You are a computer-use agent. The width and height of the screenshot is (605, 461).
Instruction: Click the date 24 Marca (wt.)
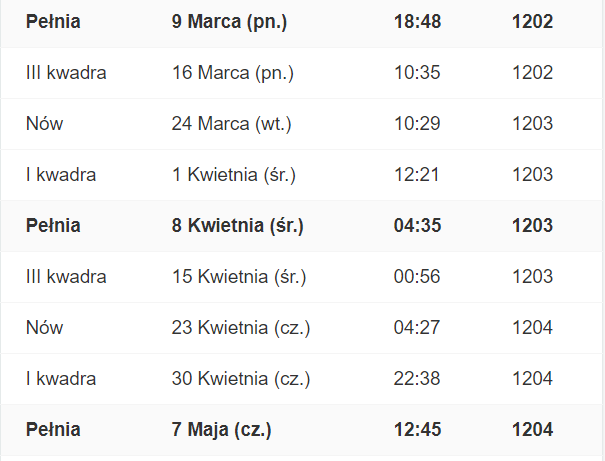click(x=232, y=124)
